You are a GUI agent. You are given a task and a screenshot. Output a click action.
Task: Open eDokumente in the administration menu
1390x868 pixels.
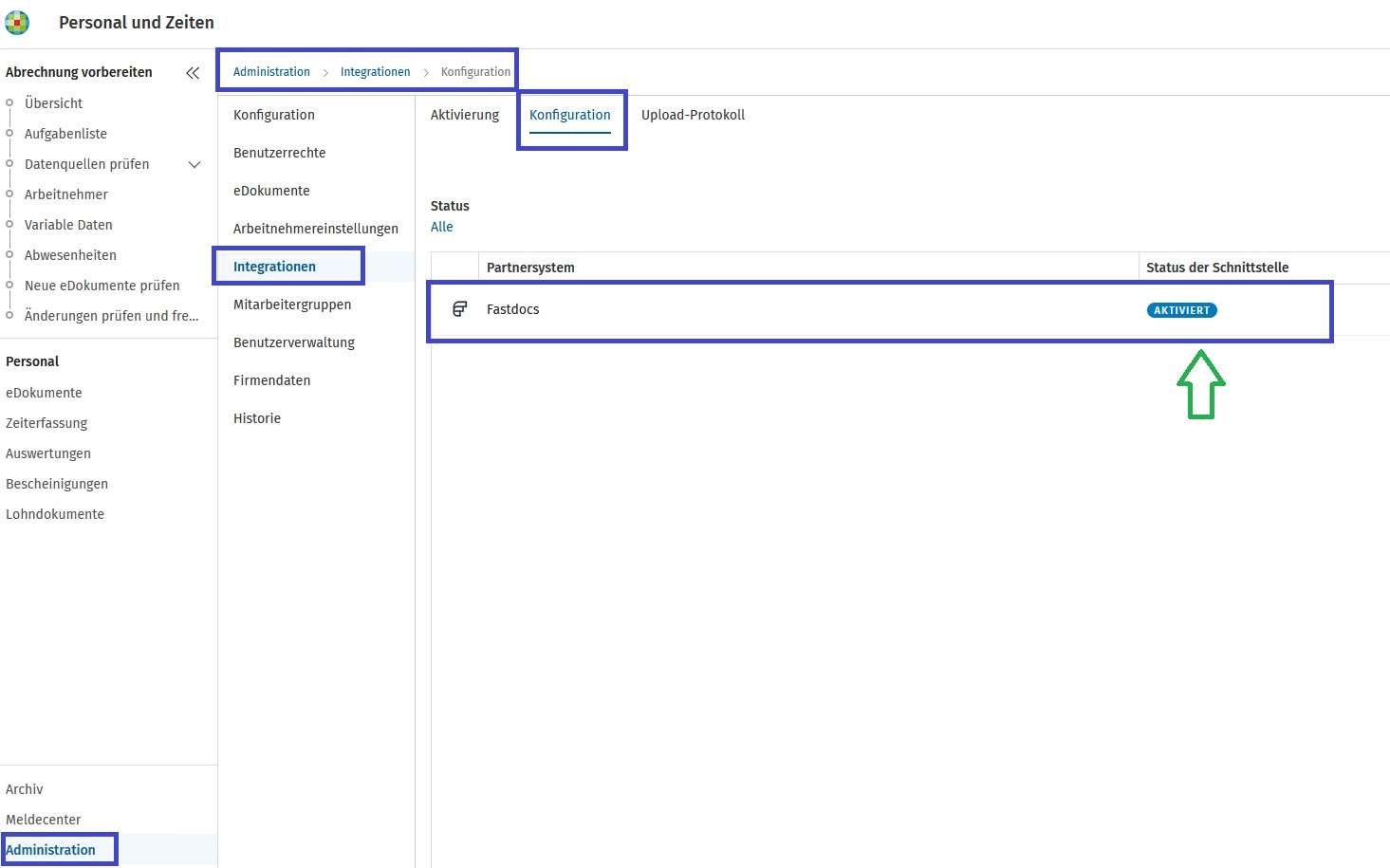click(x=271, y=191)
